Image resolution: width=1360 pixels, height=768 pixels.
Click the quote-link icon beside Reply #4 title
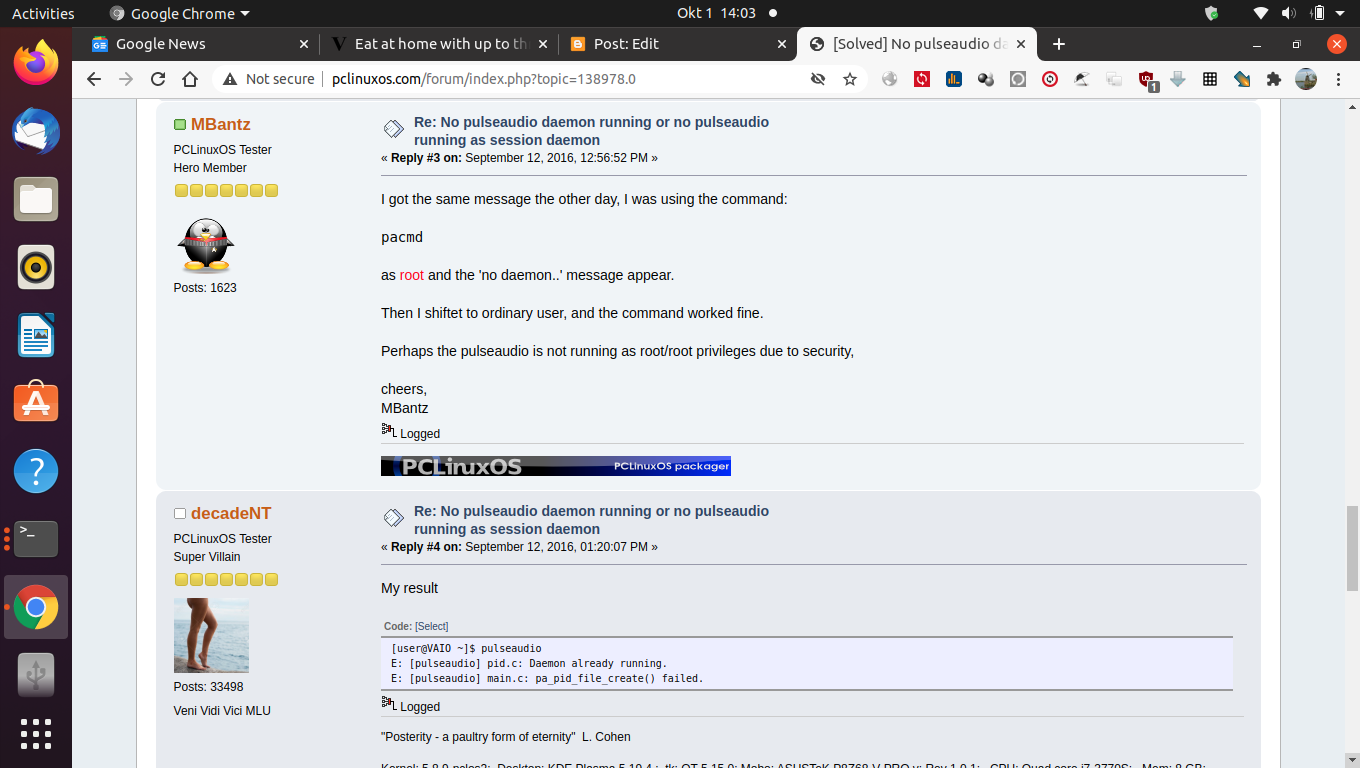[392, 517]
